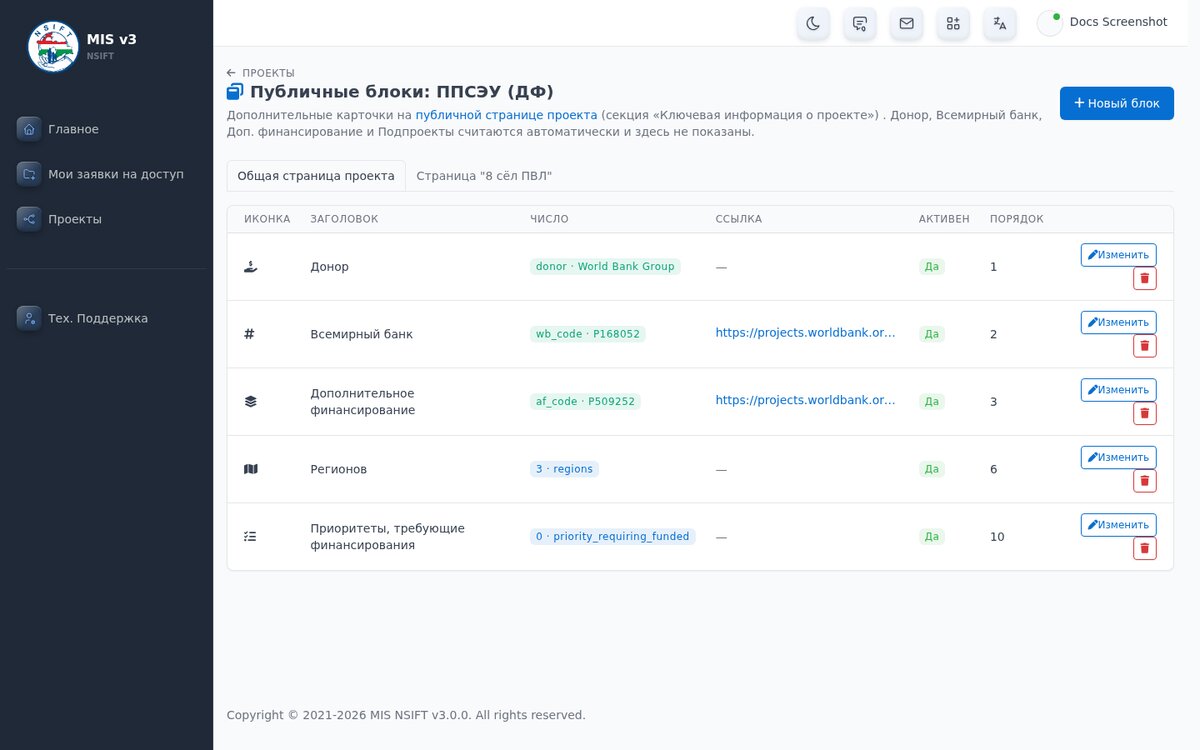Click the map icon in Регионов row

tap(251, 469)
